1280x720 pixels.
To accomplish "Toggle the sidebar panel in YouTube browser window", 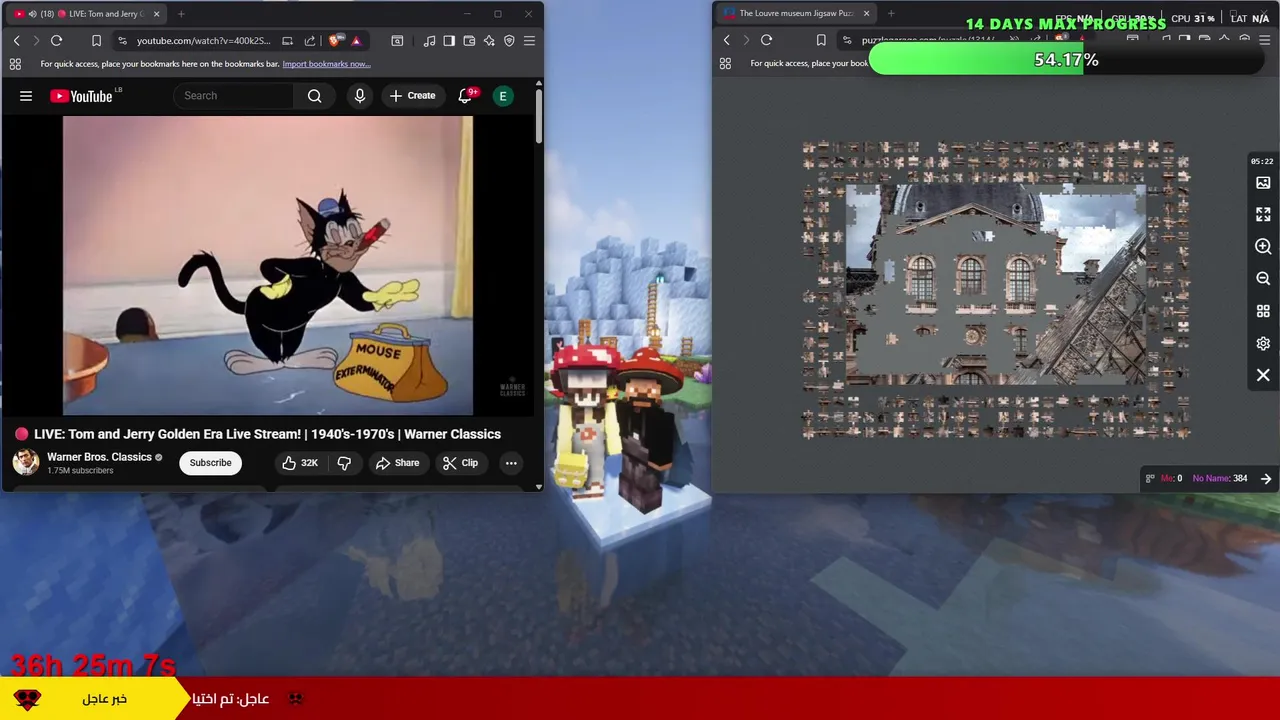I will click(x=449, y=40).
